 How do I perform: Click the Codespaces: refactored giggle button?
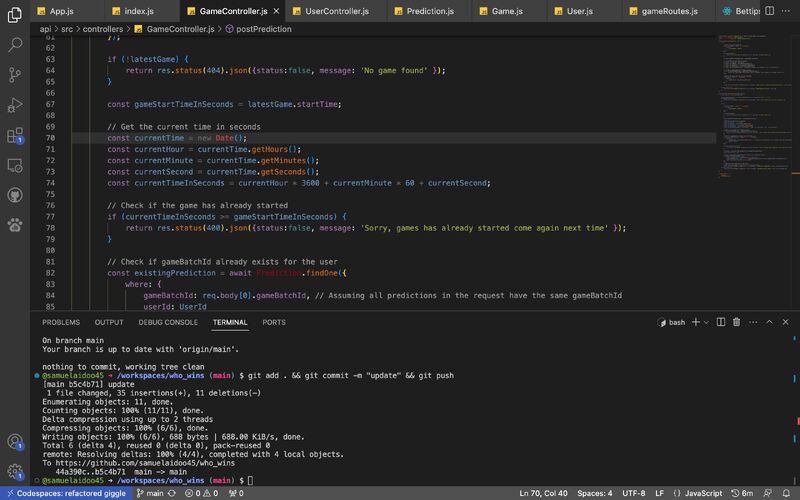pyautogui.click(x=66, y=493)
